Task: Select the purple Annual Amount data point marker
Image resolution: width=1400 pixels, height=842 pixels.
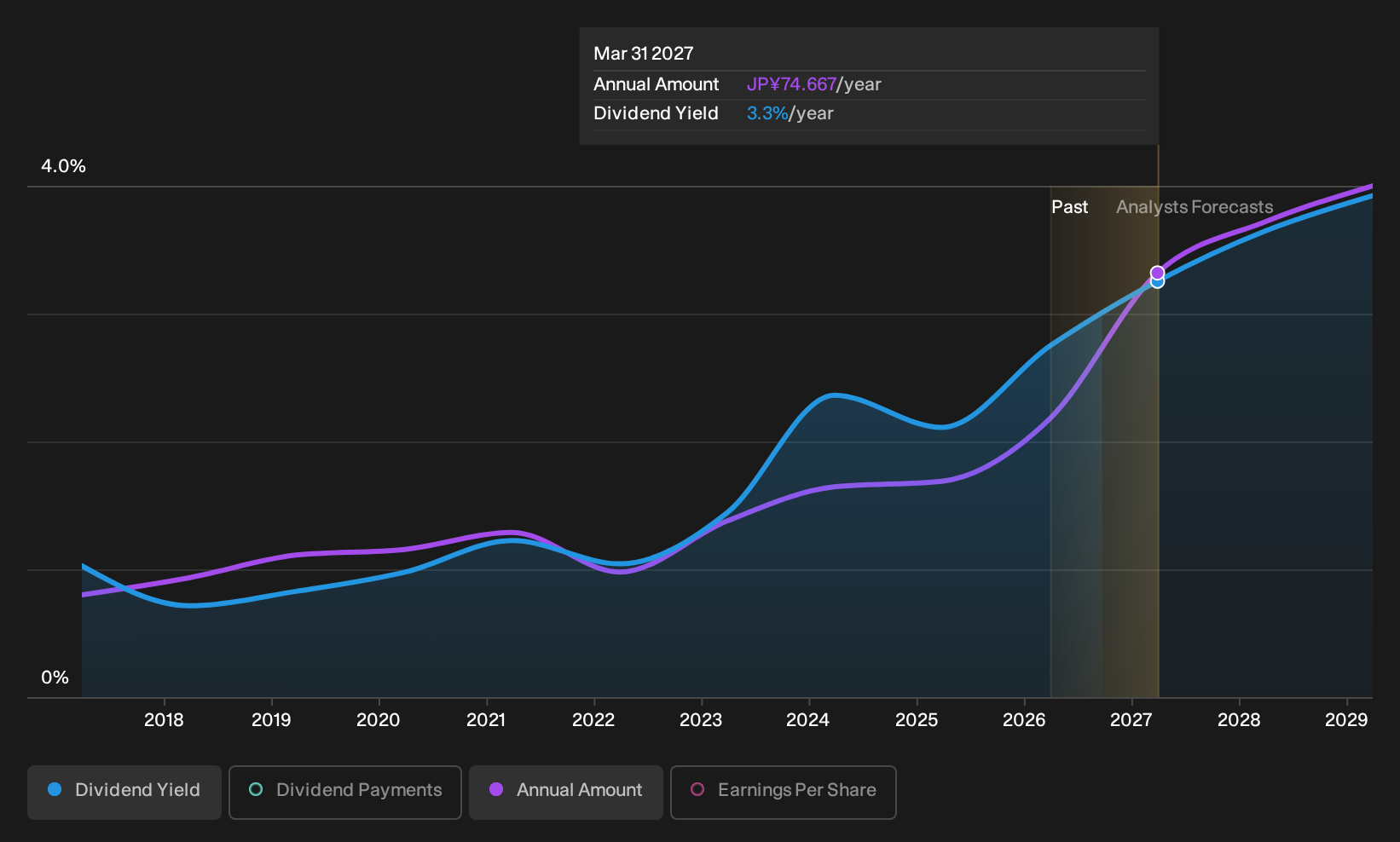Action: coord(1157,273)
